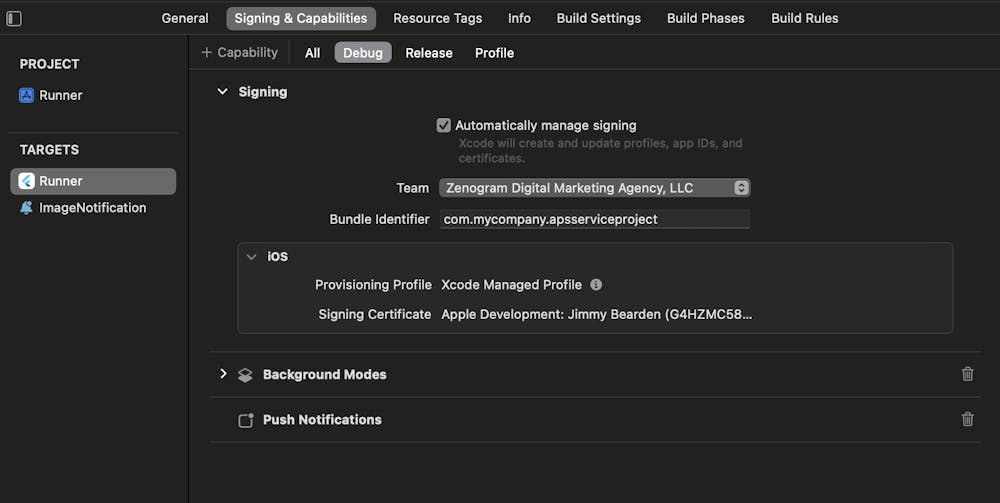Click the Flutter Runner target icon
The height and width of the screenshot is (503, 1000).
tap(27, 181)
